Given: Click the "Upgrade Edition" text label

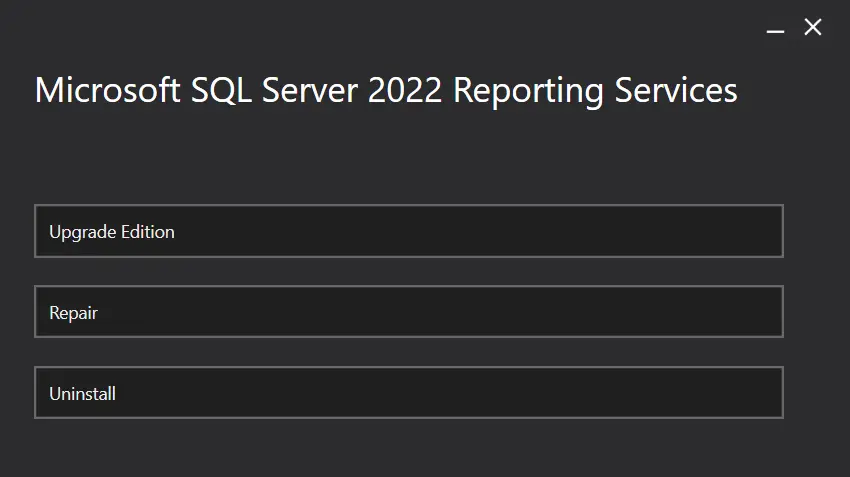Looking at the screenshot, I should 112,232.
